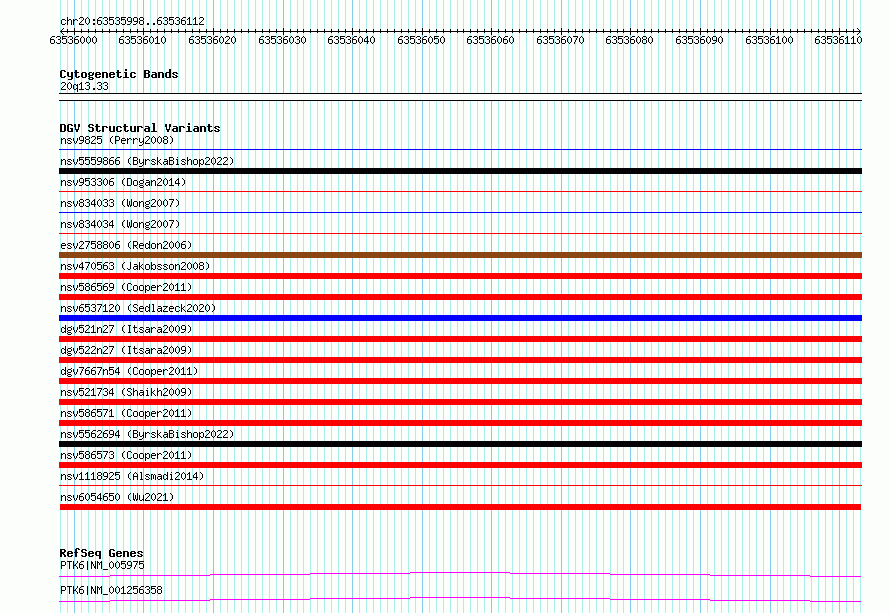Open the PTK6|NM_001256358 gene label
Image resolution: width=890 pixels, height=613 pixels.
(x=111, y=590)
